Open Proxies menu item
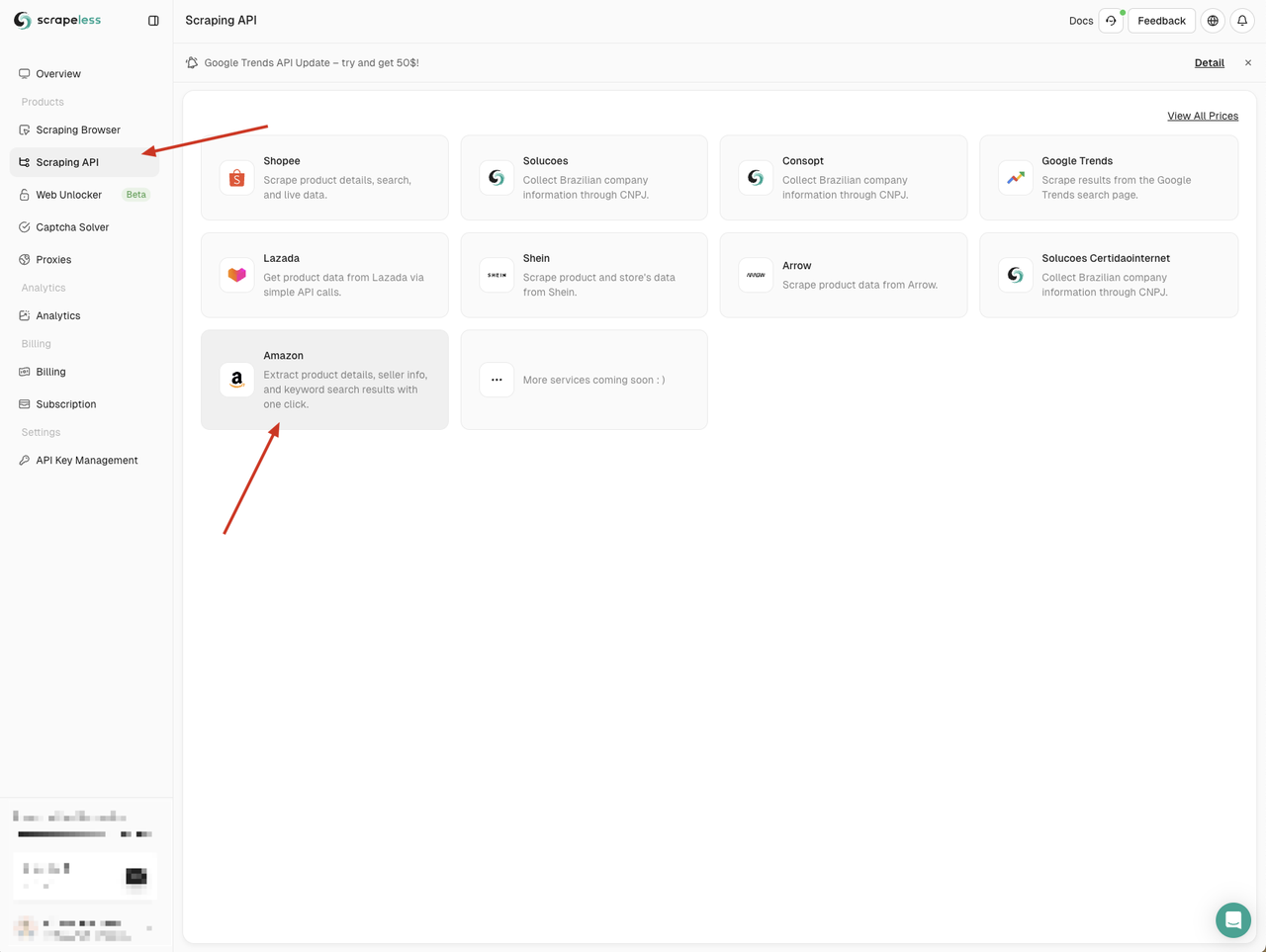Image resolution: width=1266 pixels, height=952 pixels. tap(84, 260)
